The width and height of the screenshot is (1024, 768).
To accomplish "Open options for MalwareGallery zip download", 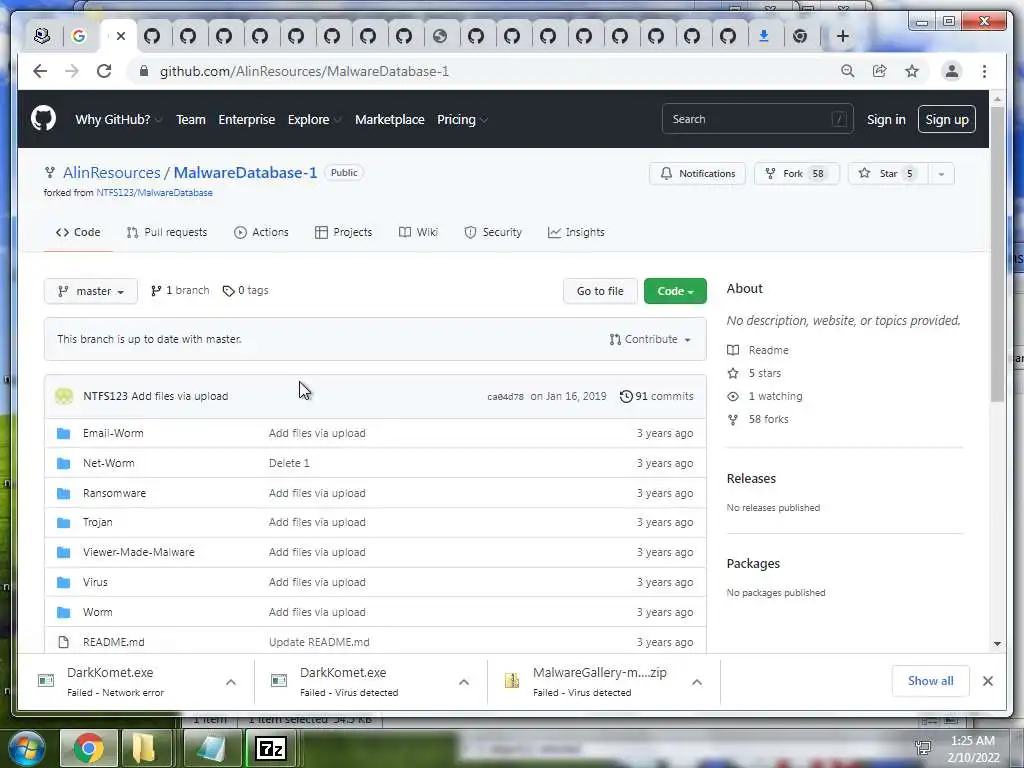I will click(x=697, y=682).
